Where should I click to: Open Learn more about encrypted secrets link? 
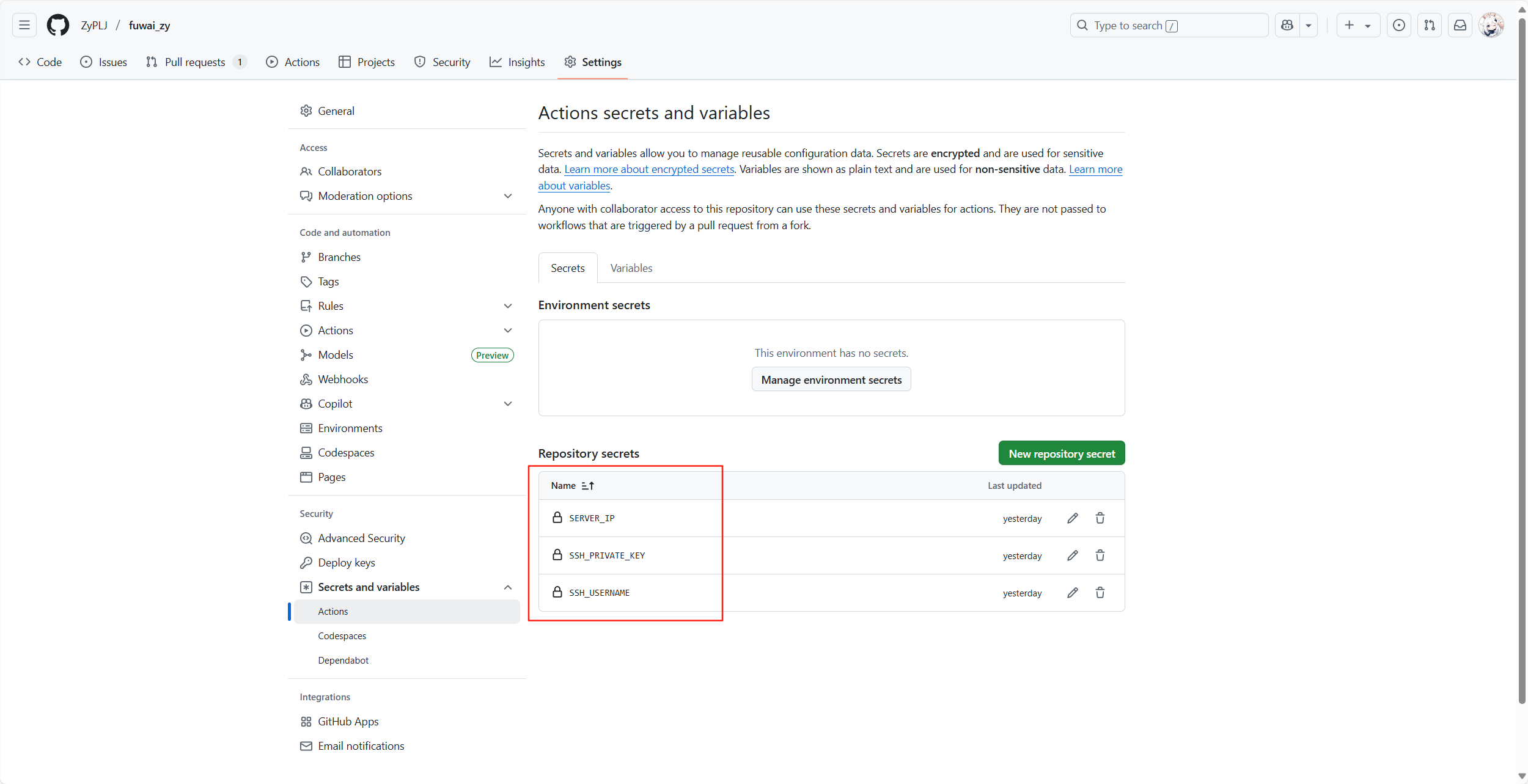pyautogui.click(x=648, y=169)
